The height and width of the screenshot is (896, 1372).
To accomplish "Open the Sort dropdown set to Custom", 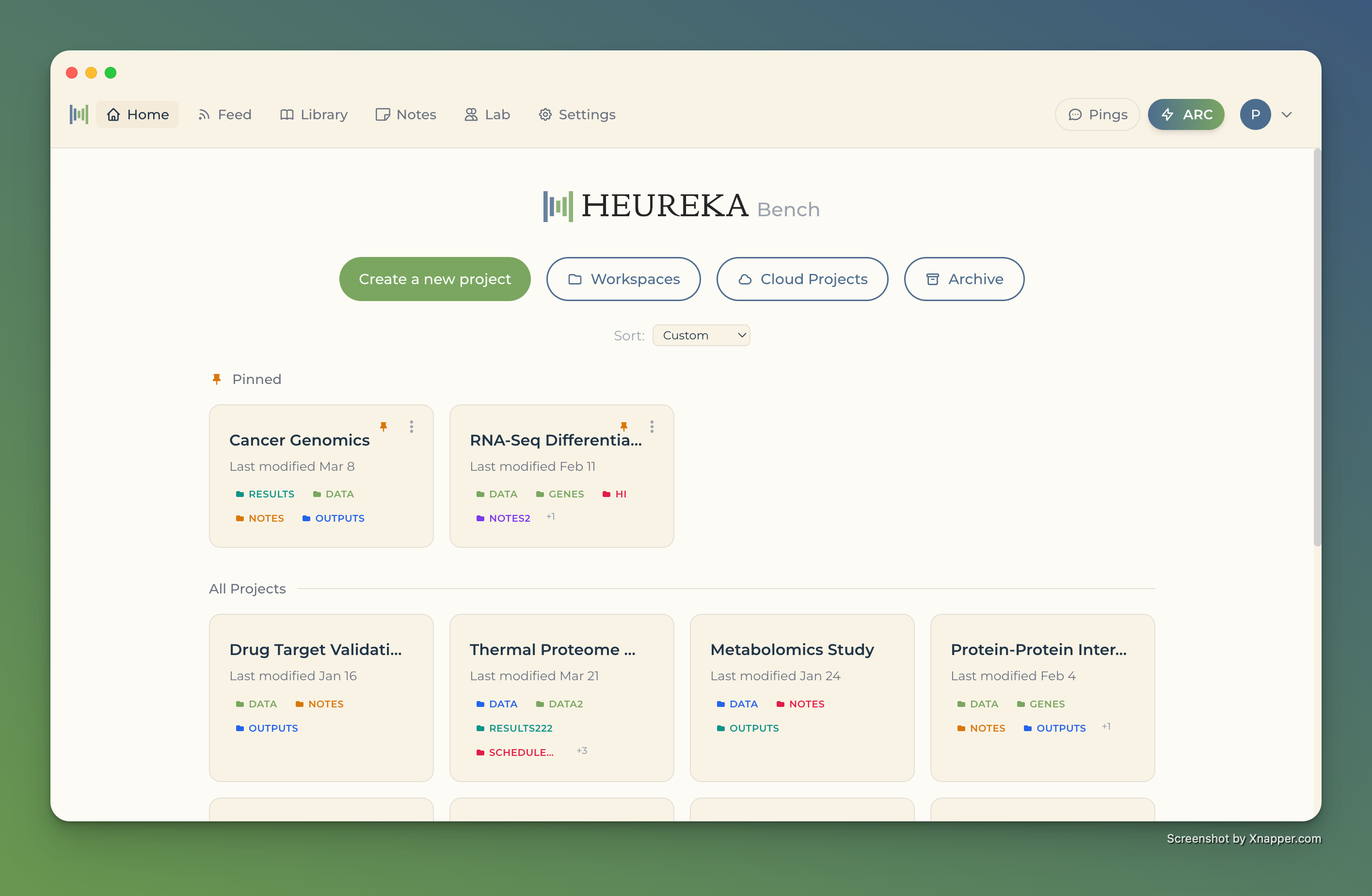I will point(701,335).
